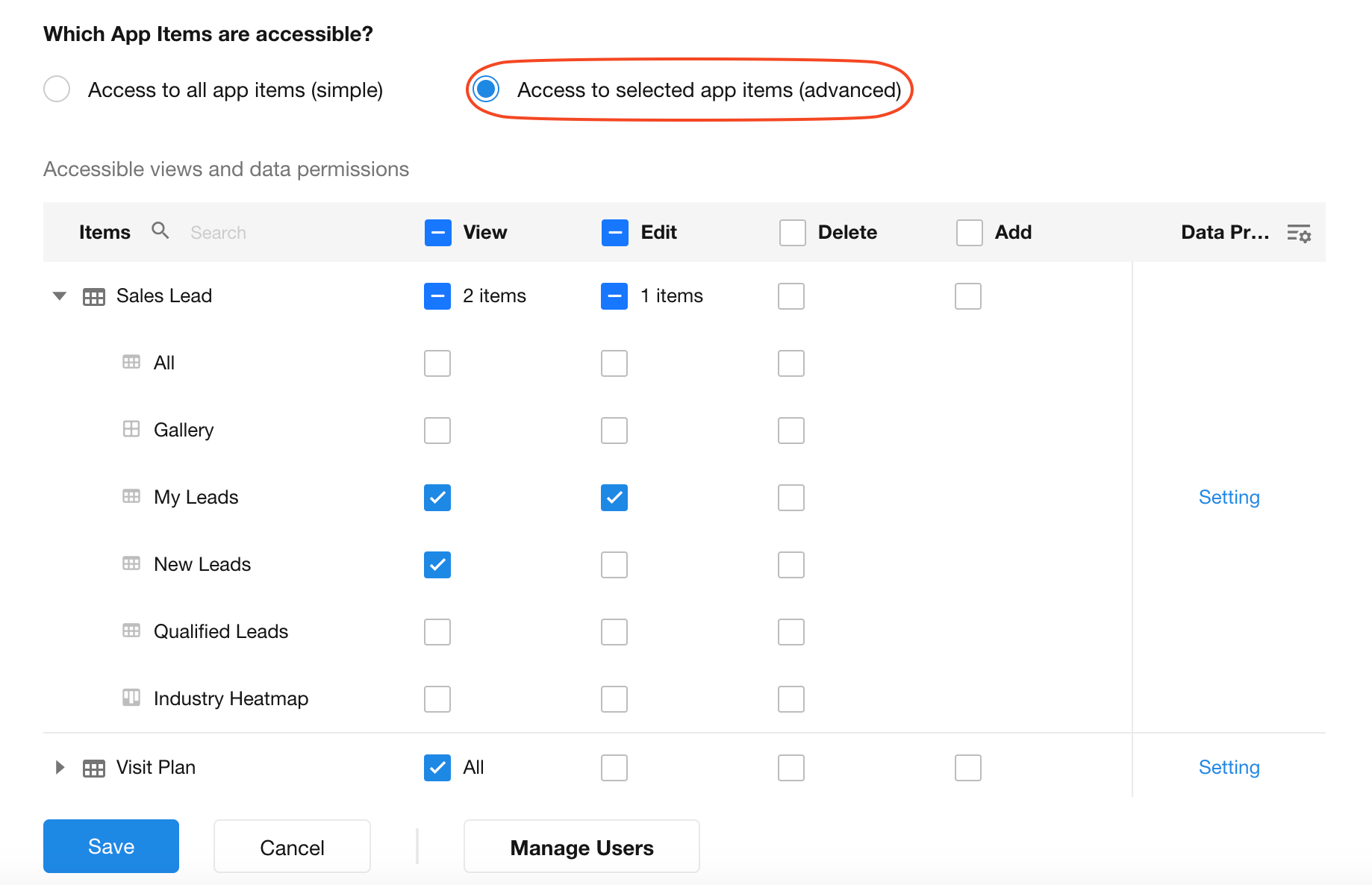The height and width of the screenshot is (885, 1372).
Task: Open the column settings icon near Data Pr...
Action: [1299, 234]
